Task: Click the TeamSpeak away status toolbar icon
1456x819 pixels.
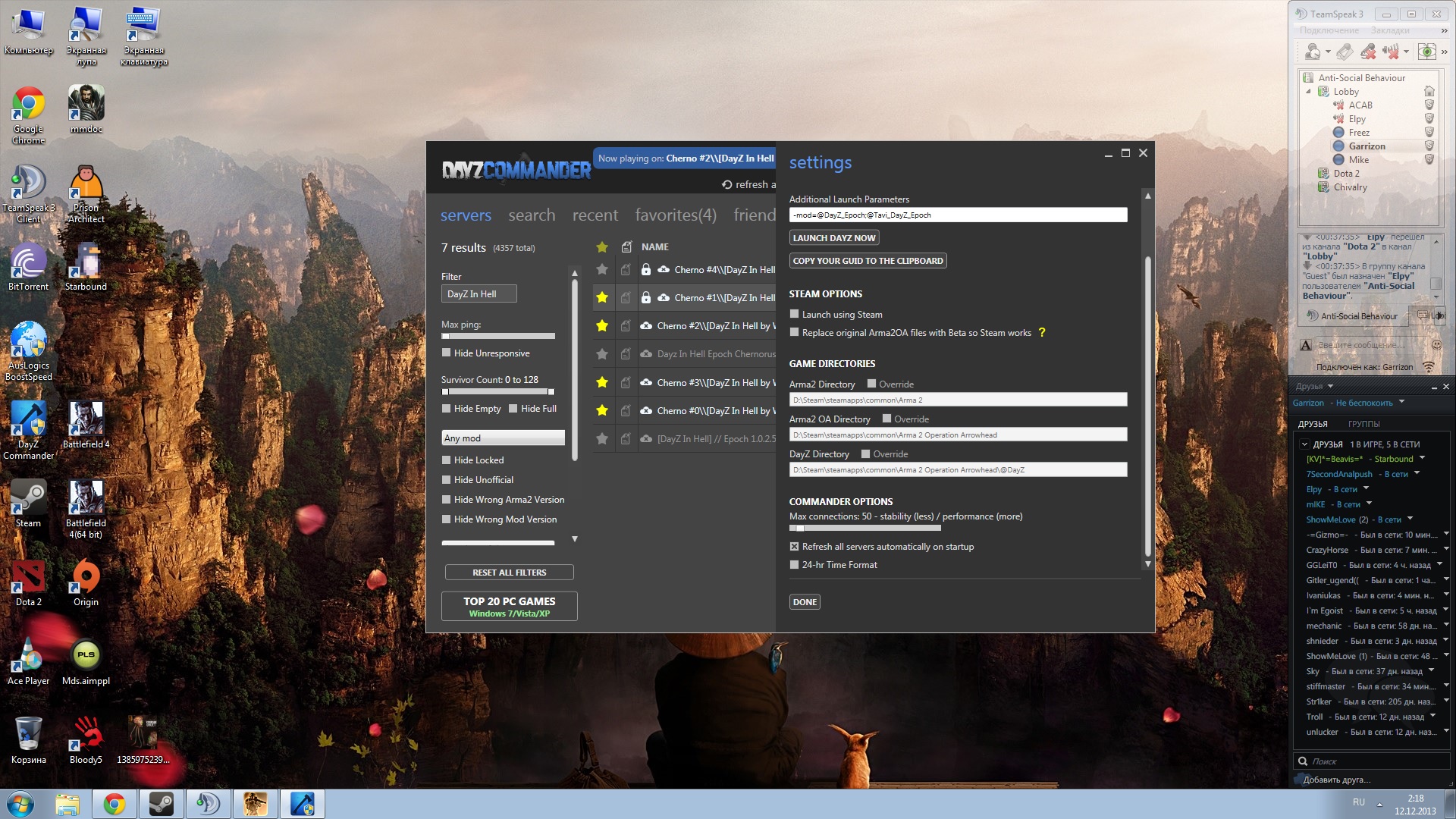Action: [x=1313, y=52]
